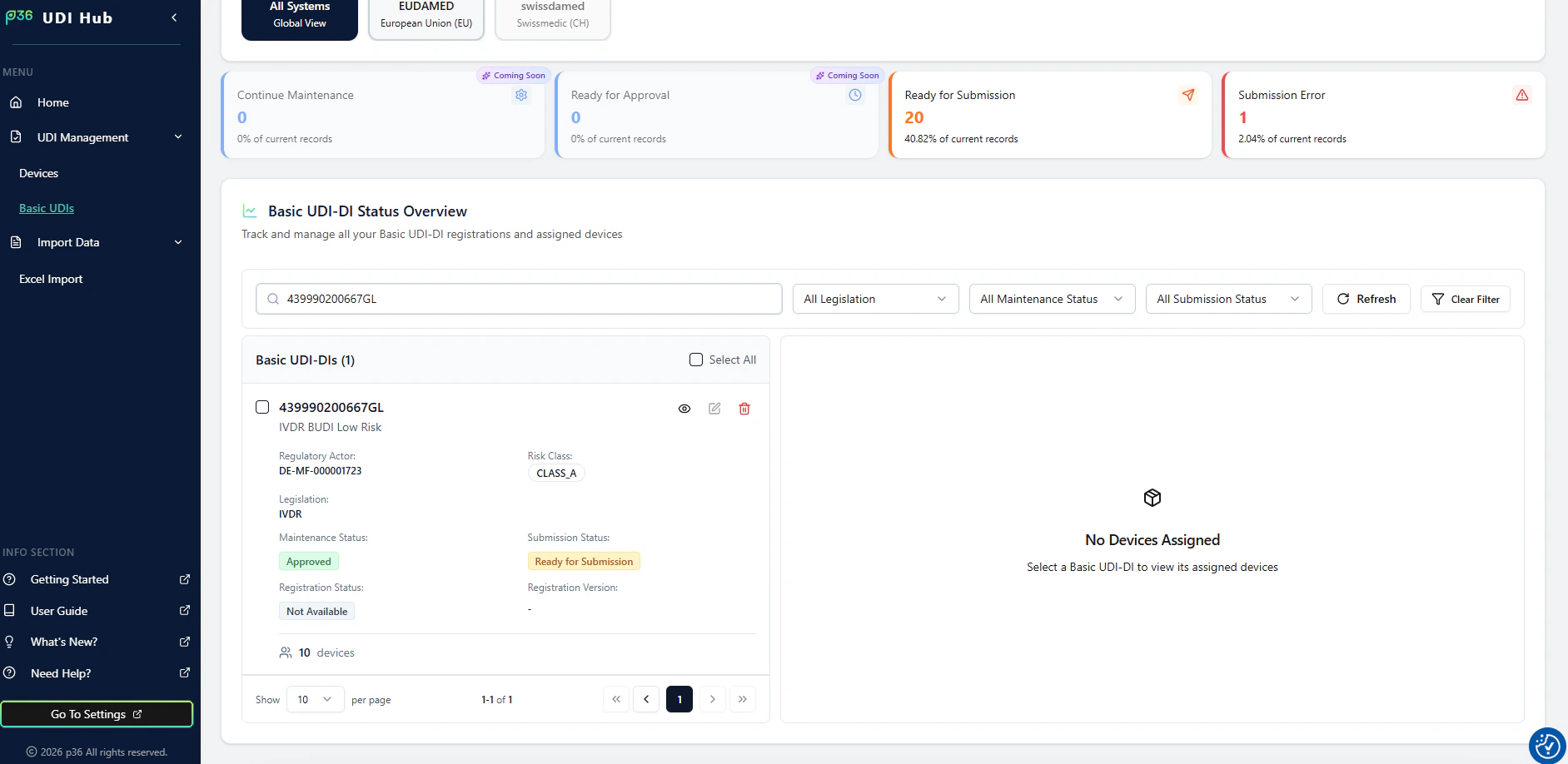Click the warning triangle on Submission Error card
The image size is (1568, 764).
click(x=1521, y=95)
